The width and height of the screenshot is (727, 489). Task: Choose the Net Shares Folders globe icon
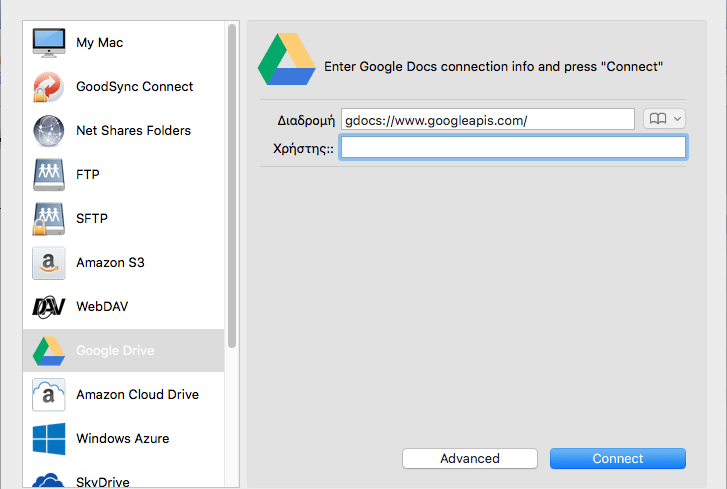click(49, 131)
